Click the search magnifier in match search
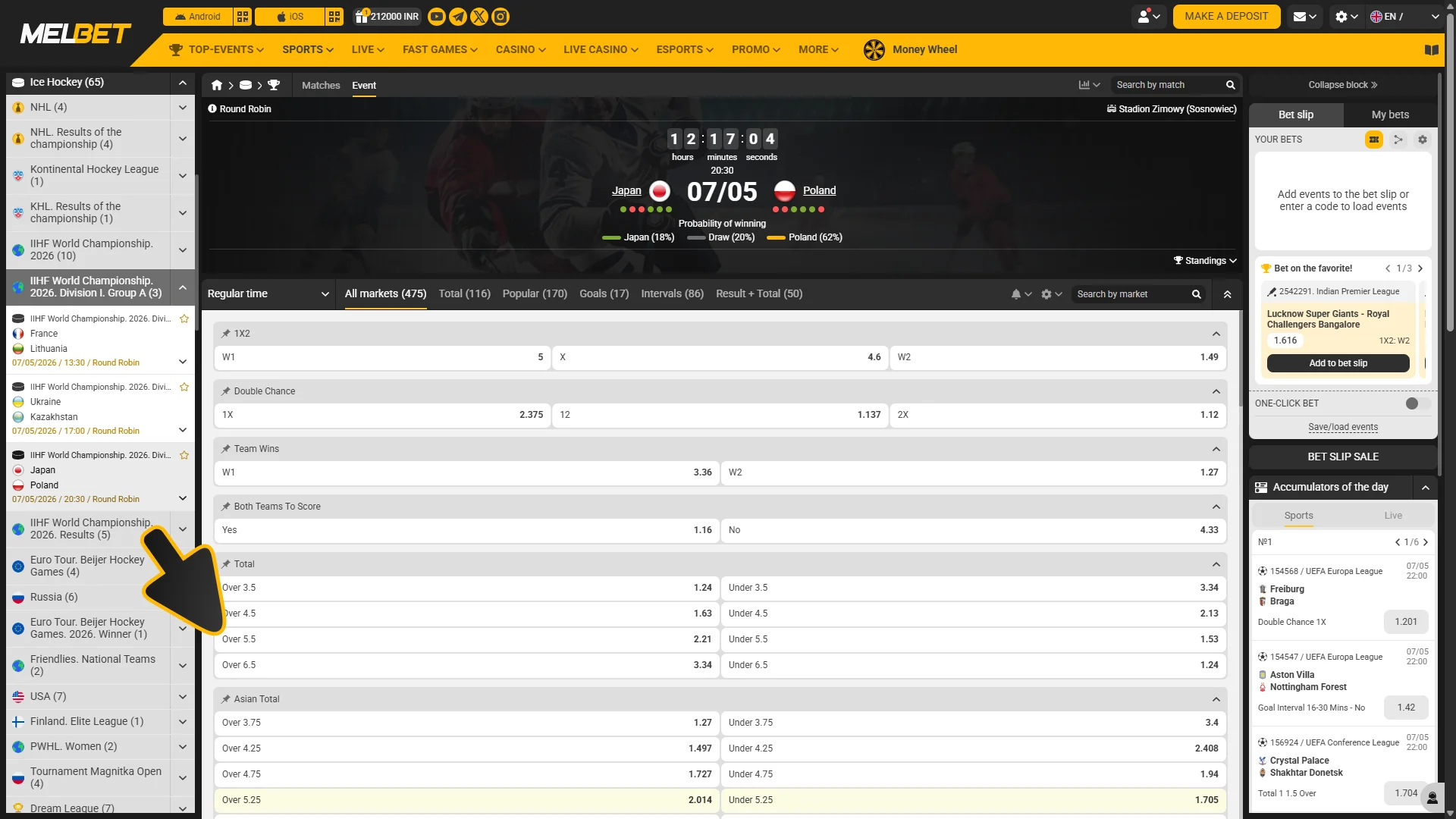The image size is (1456, 819). click(1231, 85)
